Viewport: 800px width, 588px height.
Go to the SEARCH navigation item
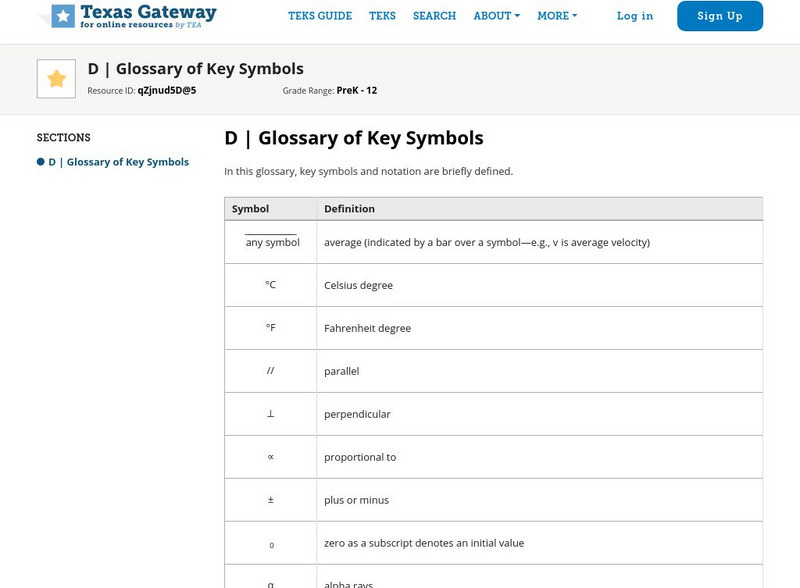(434, 16)
